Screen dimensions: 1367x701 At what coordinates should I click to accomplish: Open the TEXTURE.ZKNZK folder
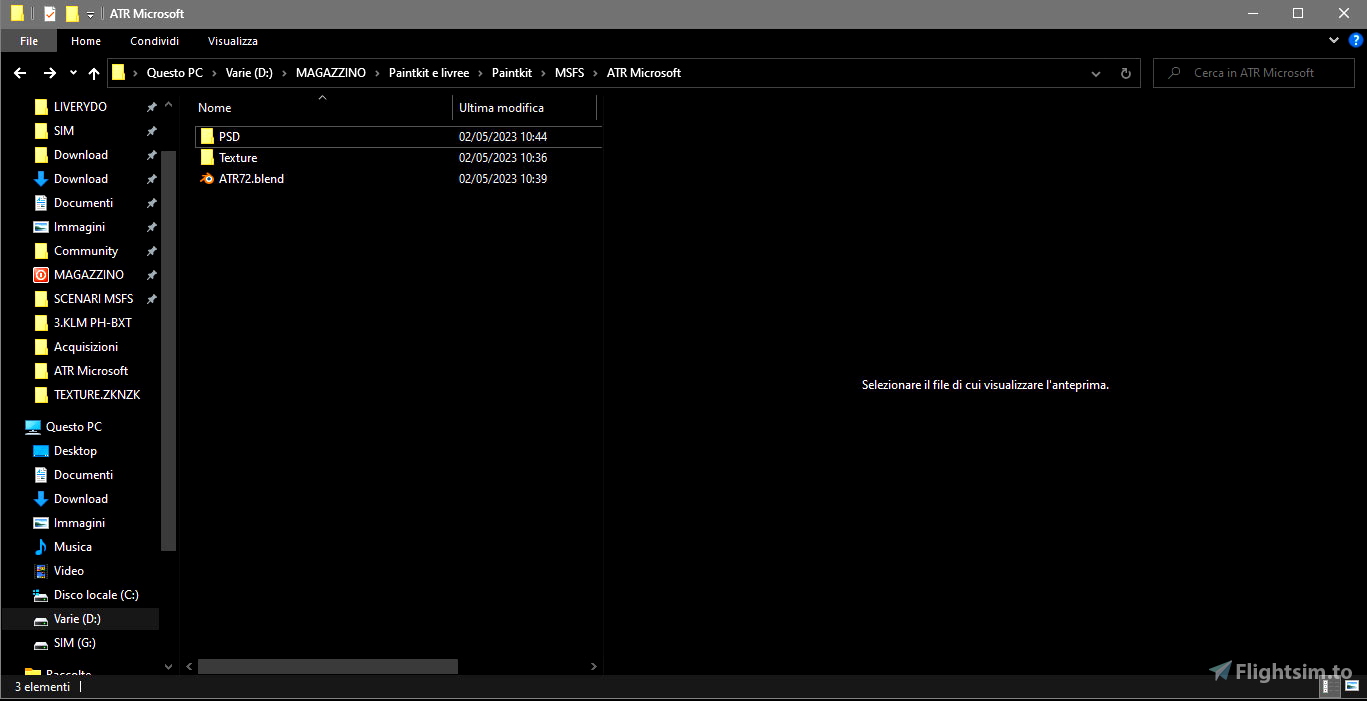(x=97, y=395)
